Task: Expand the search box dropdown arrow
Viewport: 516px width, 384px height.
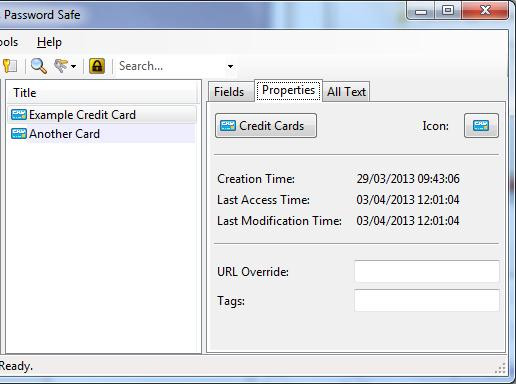Action: 230,66
